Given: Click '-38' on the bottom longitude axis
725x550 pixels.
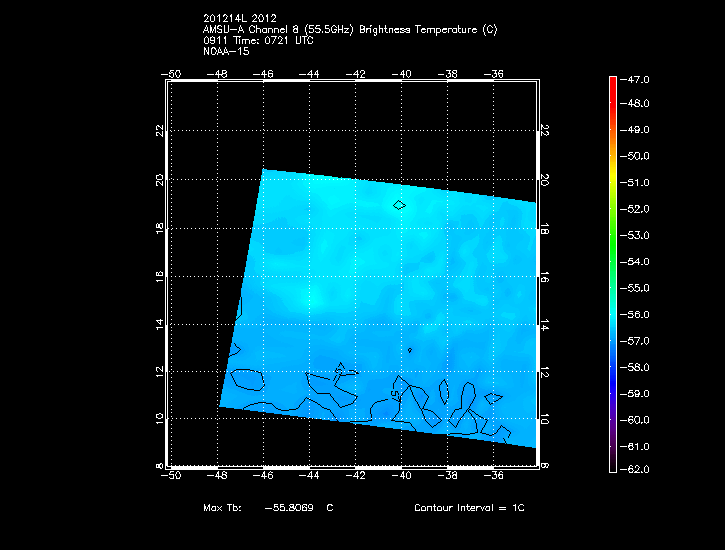Looking at the screenshot, I should [x=447, y=475].
